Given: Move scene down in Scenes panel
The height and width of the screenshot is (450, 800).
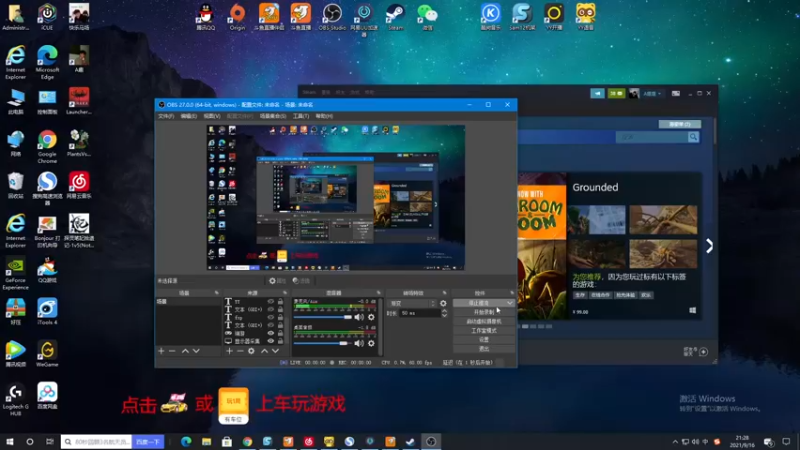Looking at the screenshot, I should coord(196,351).
